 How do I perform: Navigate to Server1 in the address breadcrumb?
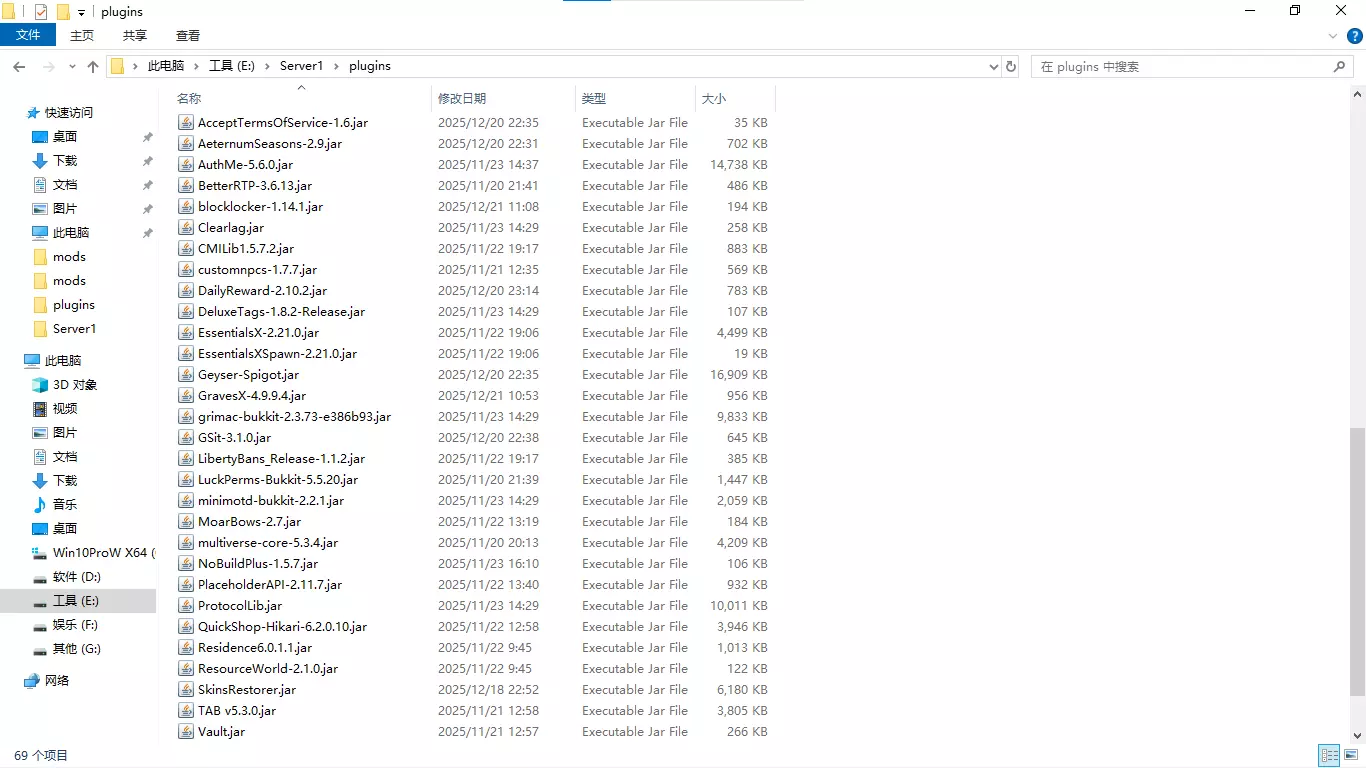pos(301,67)
